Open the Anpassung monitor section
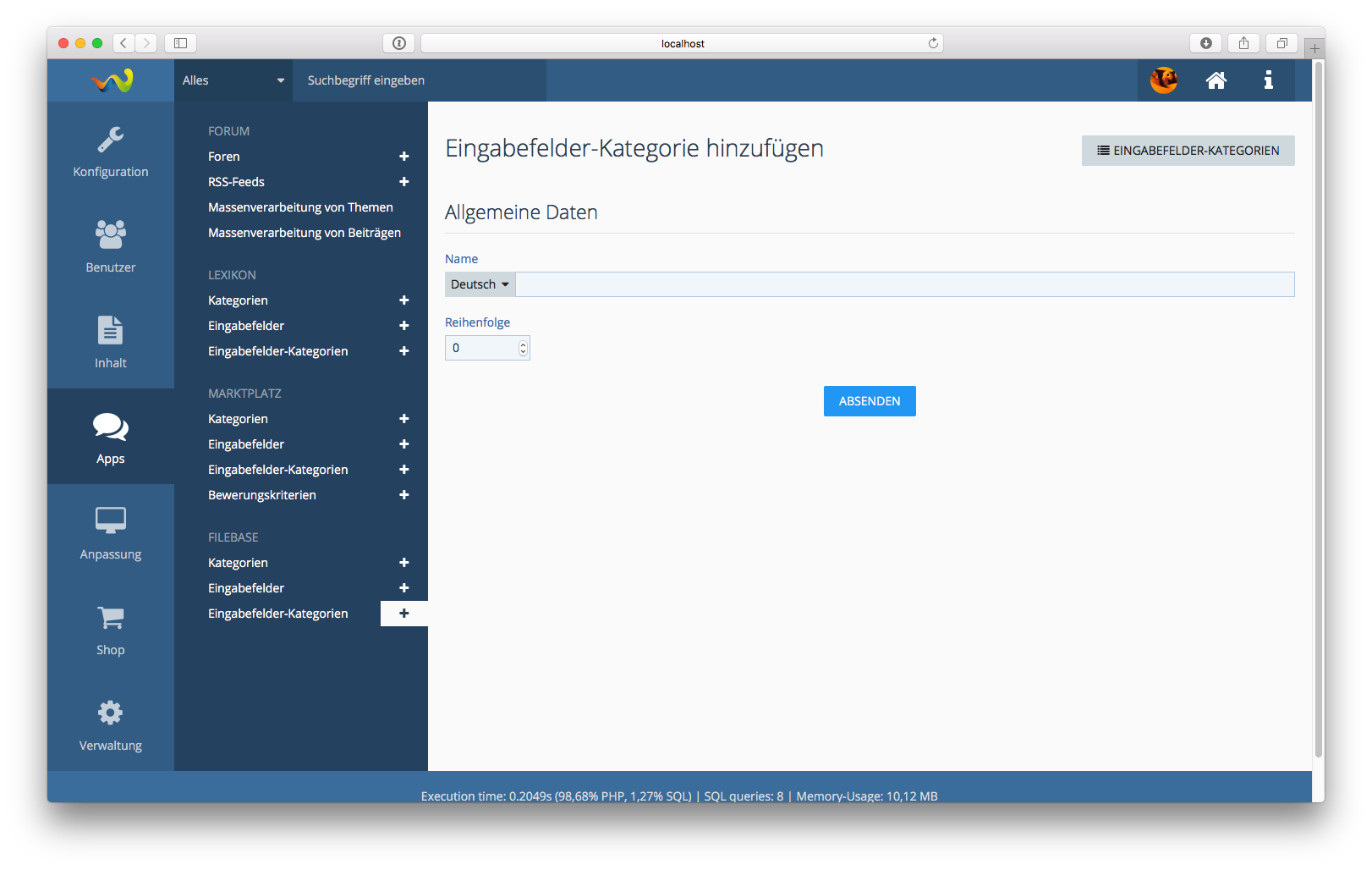The height and width of the screenshot is (870, 1372). (x=110, y=534)
